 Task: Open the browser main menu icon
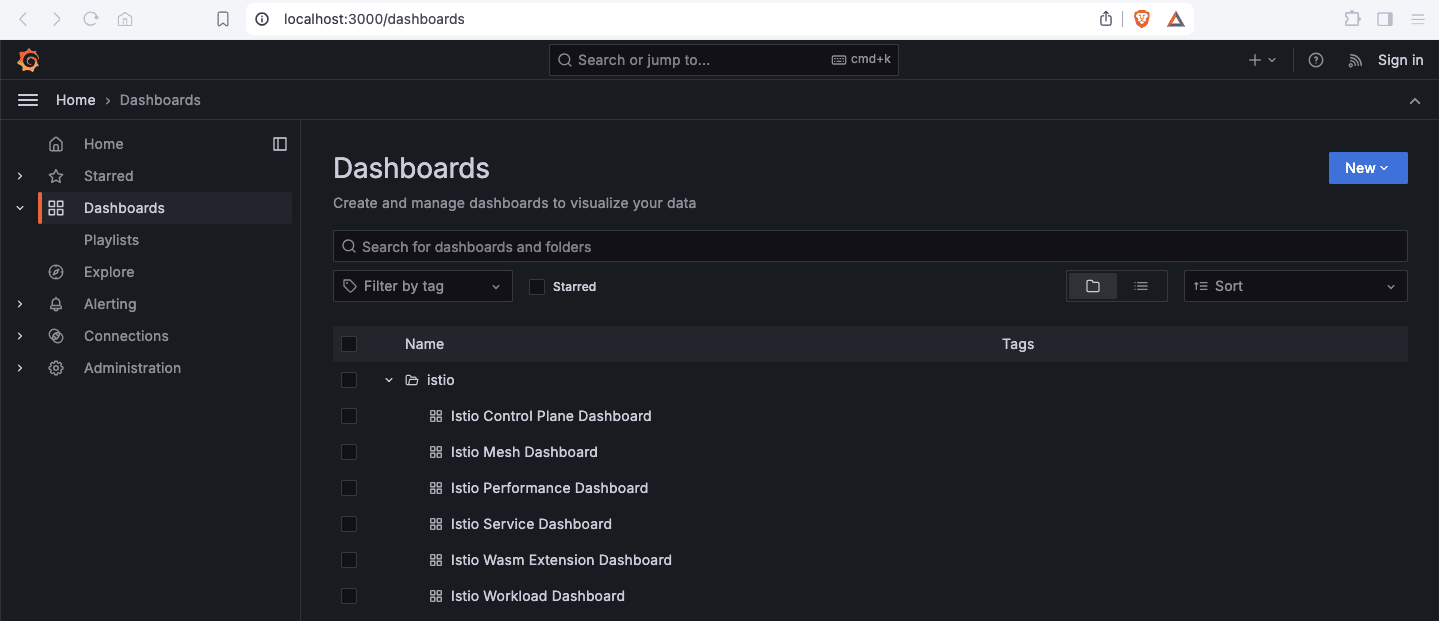click(x=1417, y=19)
